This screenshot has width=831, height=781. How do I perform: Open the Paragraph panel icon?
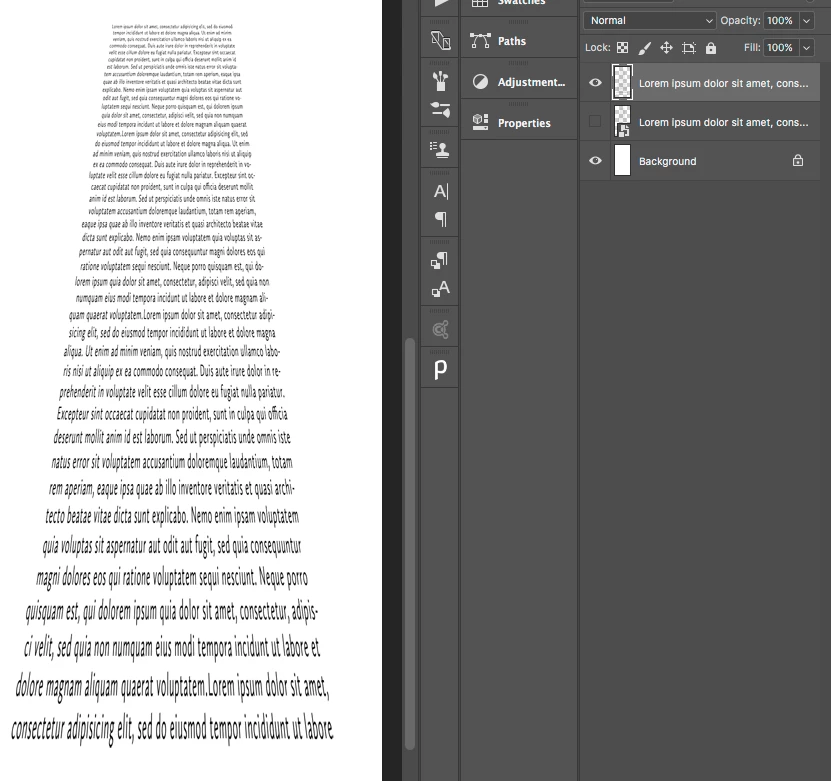click(x=440, y=219)
